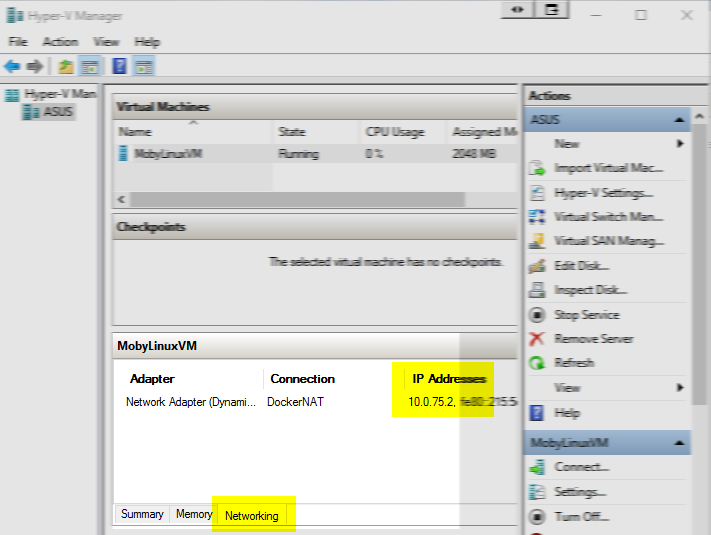This screenshot has height=535, width=711.
Task: Click Import Virtual Machine action
Action: click(x=607, y=168)
